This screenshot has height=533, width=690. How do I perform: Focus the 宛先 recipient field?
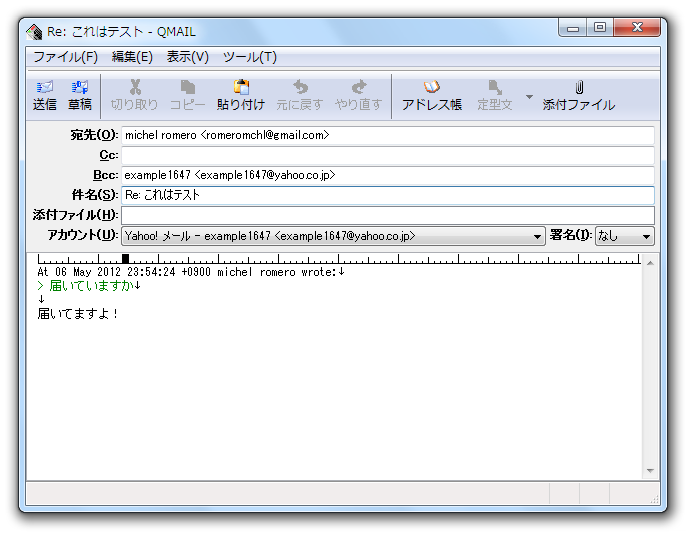click(x=388, y=135)
